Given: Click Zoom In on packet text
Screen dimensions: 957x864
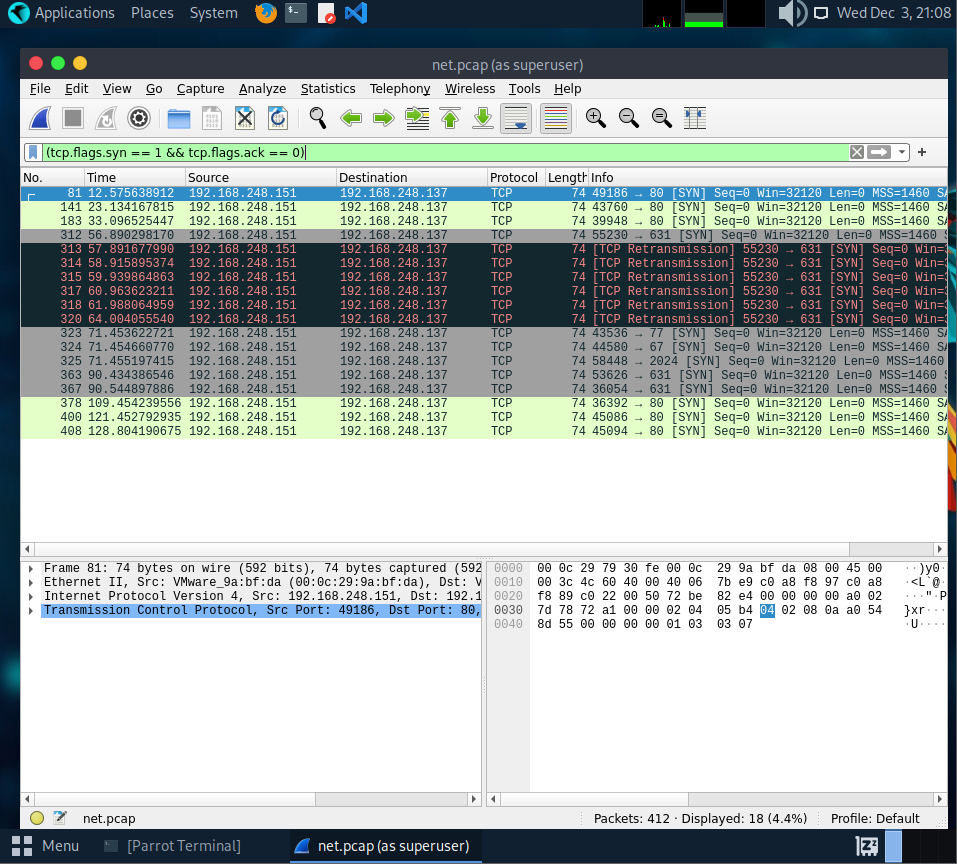Looking at the screenshot, I should click(596, 118).
